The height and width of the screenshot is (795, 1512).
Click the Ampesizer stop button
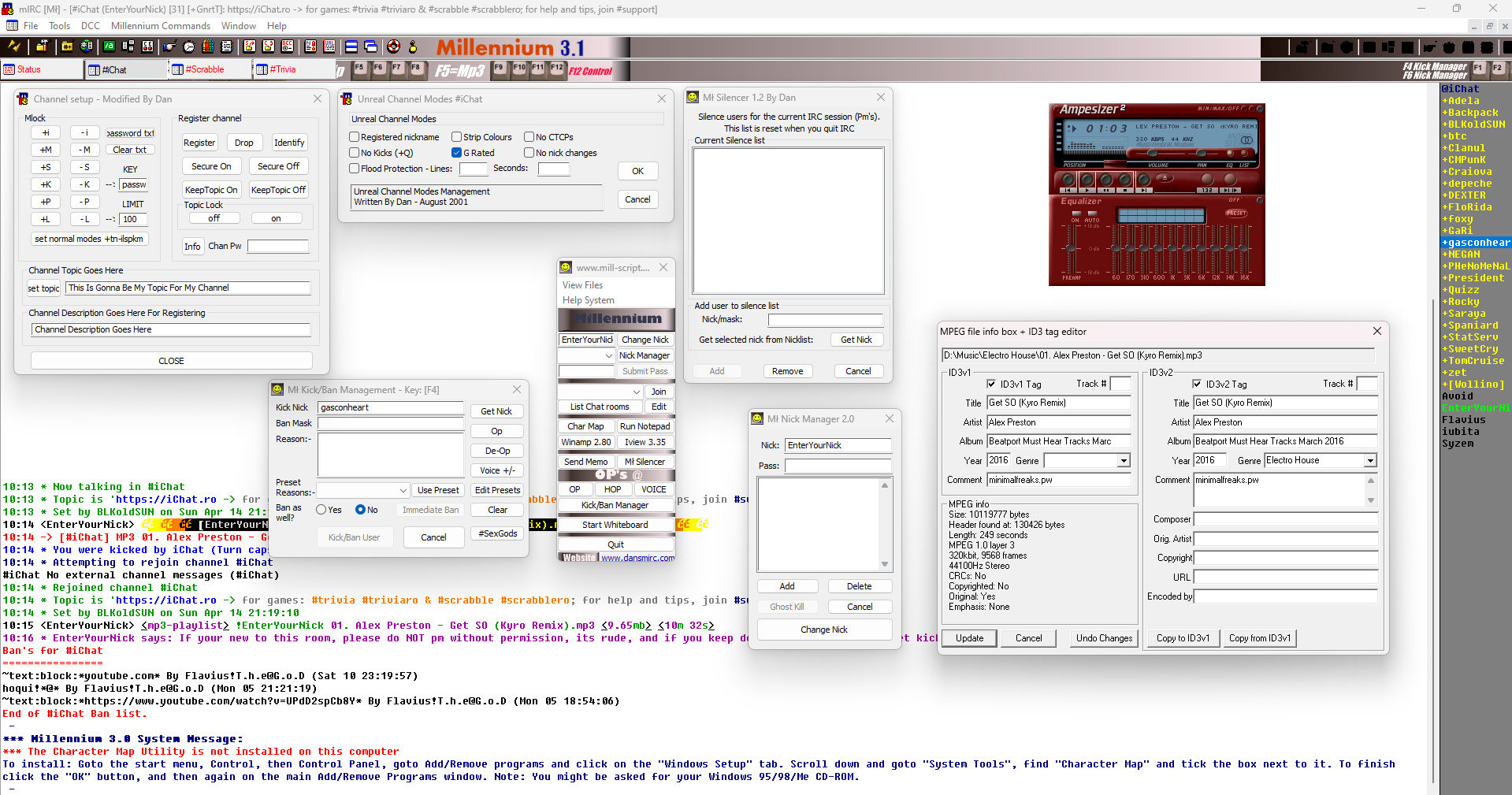click(x=1125, y=180)
